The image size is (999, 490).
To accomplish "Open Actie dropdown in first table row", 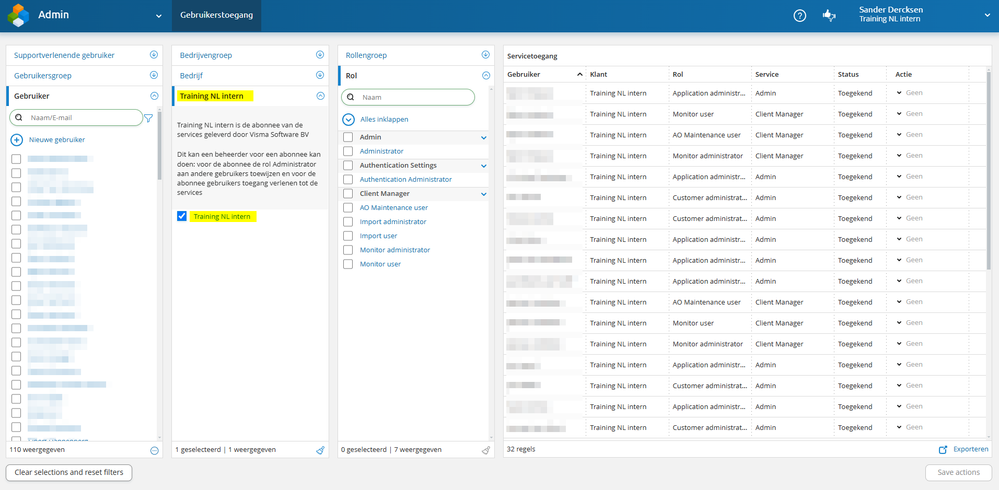I will click(x=899, y=93).
